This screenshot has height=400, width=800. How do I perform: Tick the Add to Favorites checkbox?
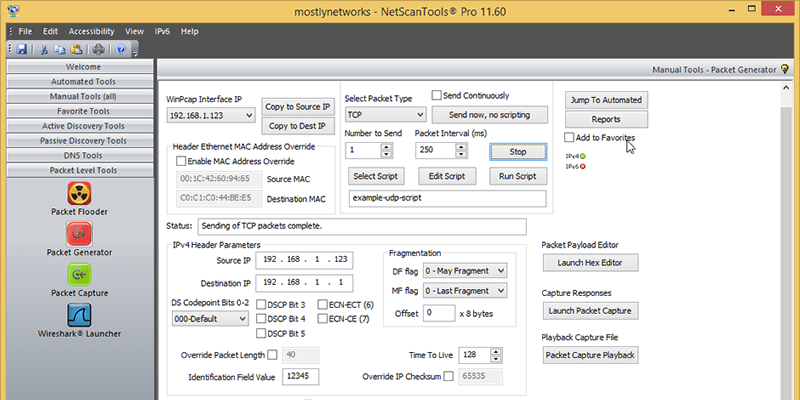(569, 137)
